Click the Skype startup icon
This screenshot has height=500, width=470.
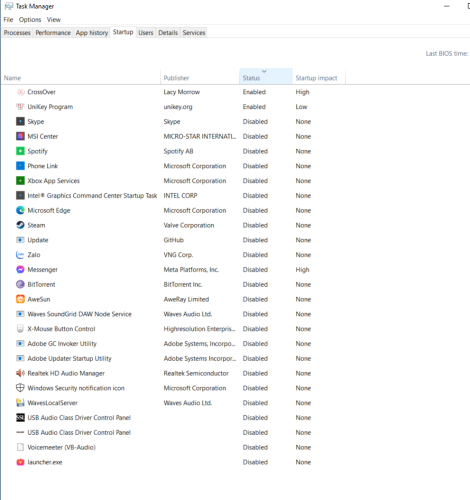(x=20, y=121)
